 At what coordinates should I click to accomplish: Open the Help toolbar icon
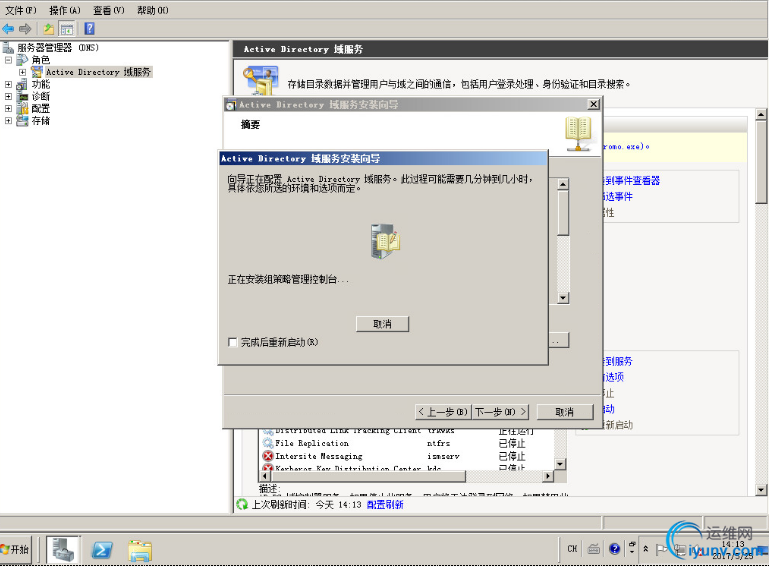pyautogui.click(x=89, y=28)
